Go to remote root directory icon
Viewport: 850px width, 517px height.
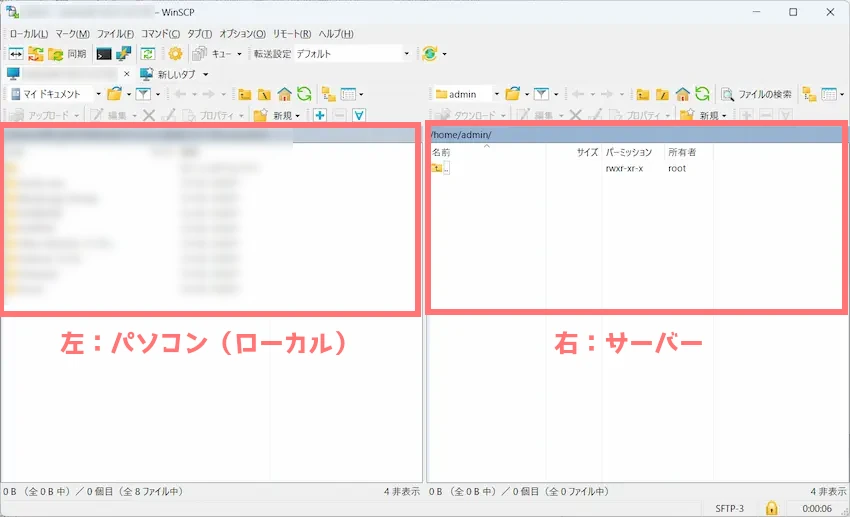point(662,94)
